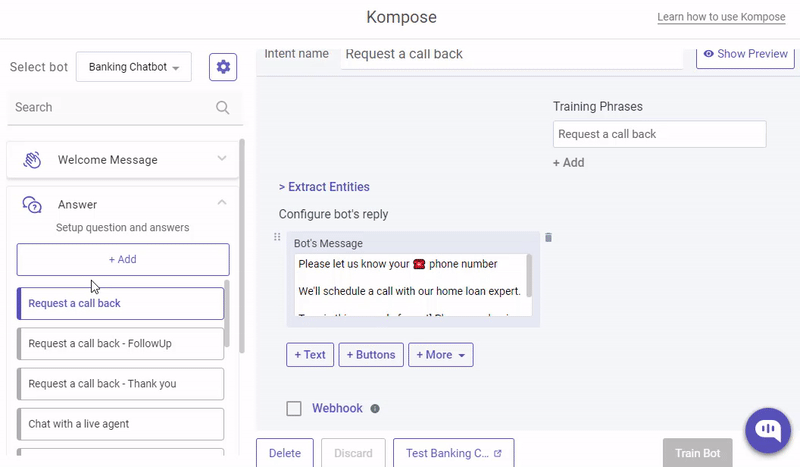Open bot settings gear icon
800x467 pixels.
[x=223, y=67]
